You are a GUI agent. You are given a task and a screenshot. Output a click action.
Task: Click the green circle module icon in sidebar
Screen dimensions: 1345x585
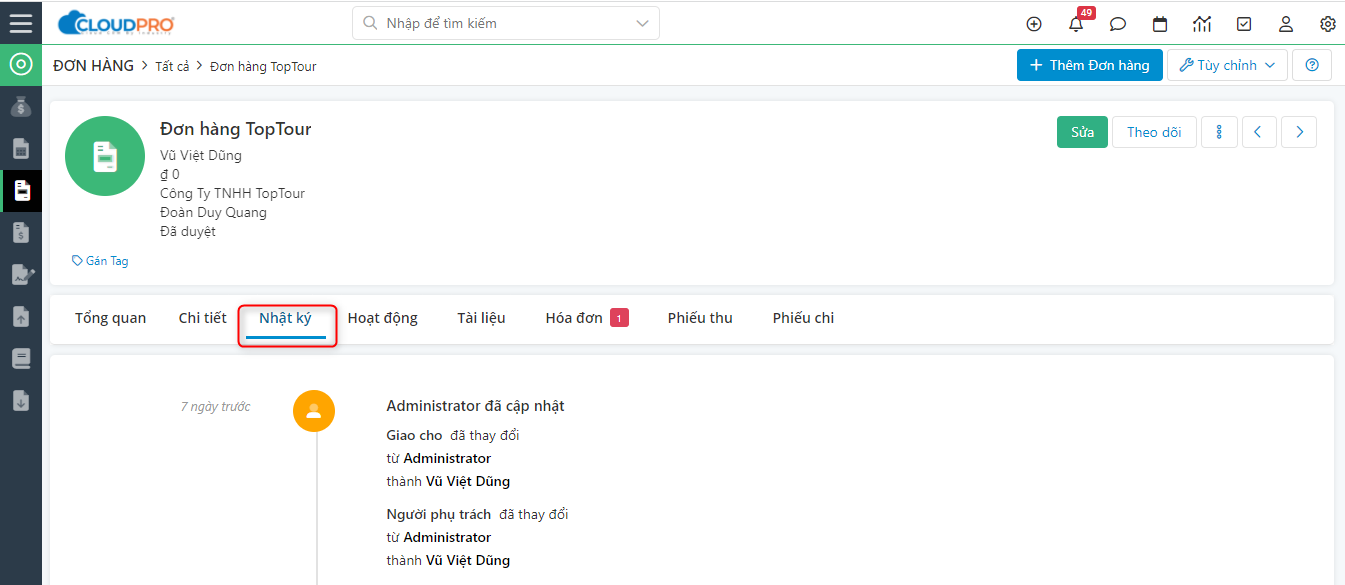tap(21, 65)
